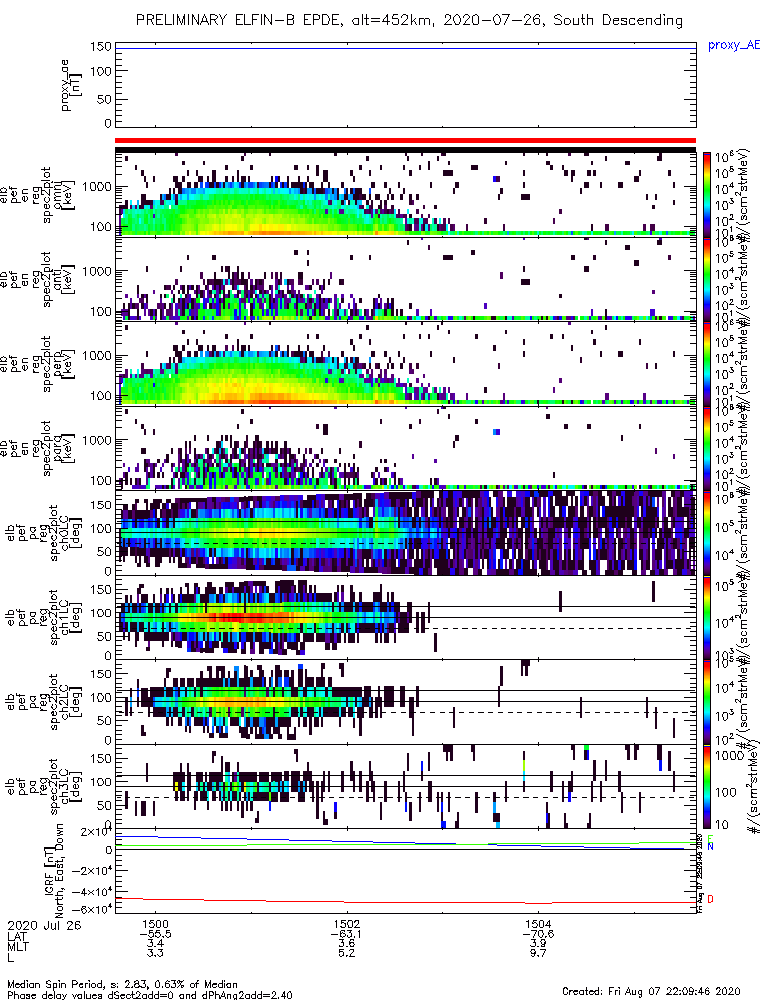Click the perp panel color bar
Image resolution: width=775 pixels, height=1000 pixels.
click(x=707, y=364)
